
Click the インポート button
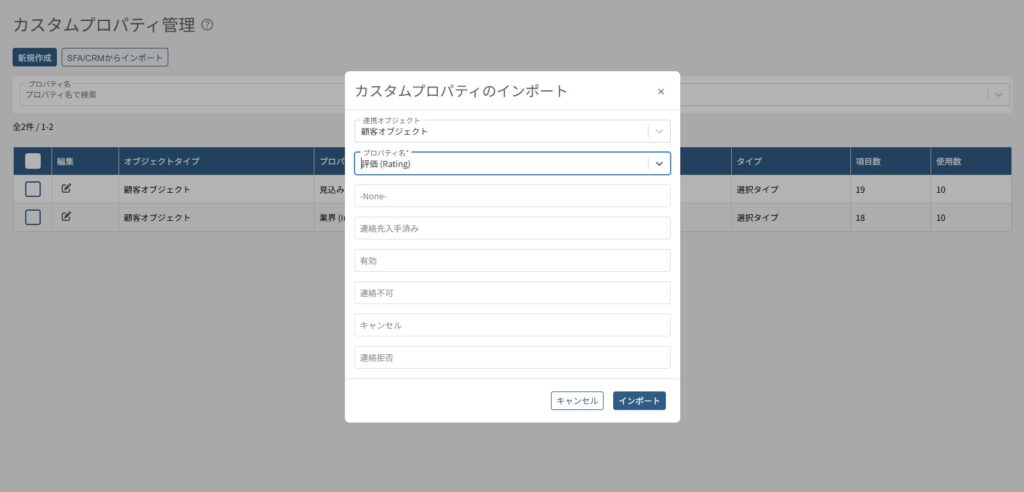click(x=639, y=401)
